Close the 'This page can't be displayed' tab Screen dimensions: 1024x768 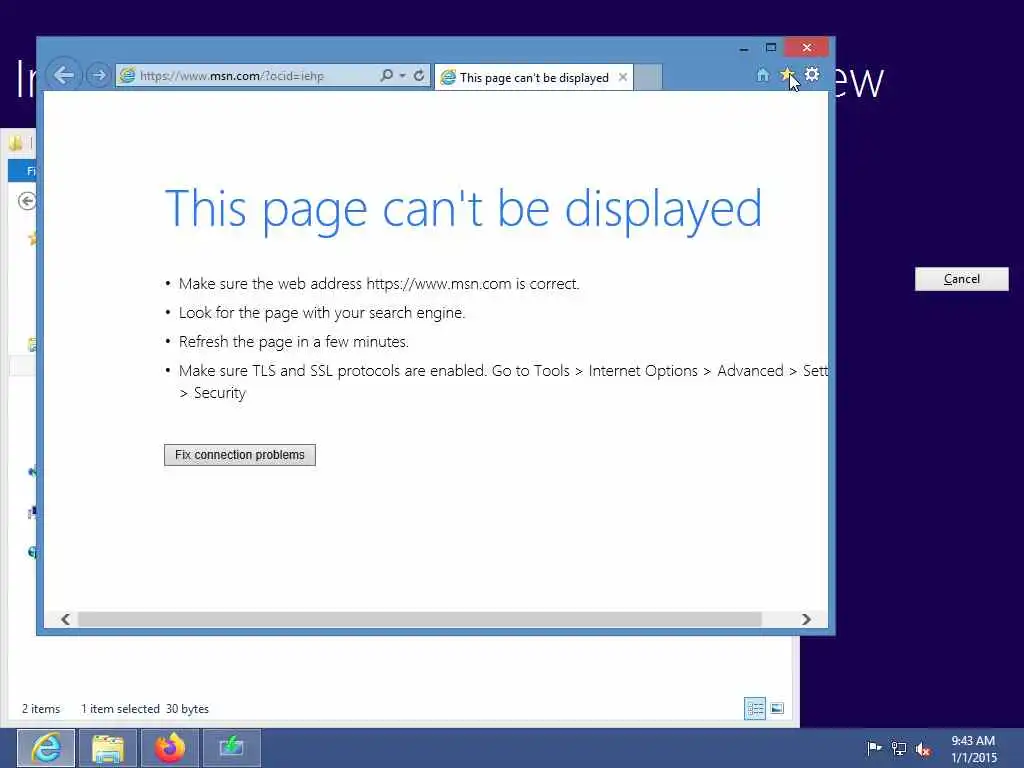[x=623, y=78]
